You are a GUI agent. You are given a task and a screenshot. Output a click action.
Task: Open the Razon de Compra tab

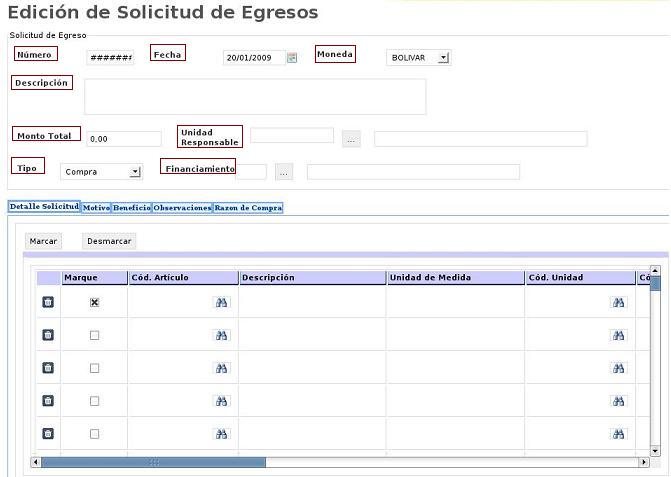click(x=248, y=208)
